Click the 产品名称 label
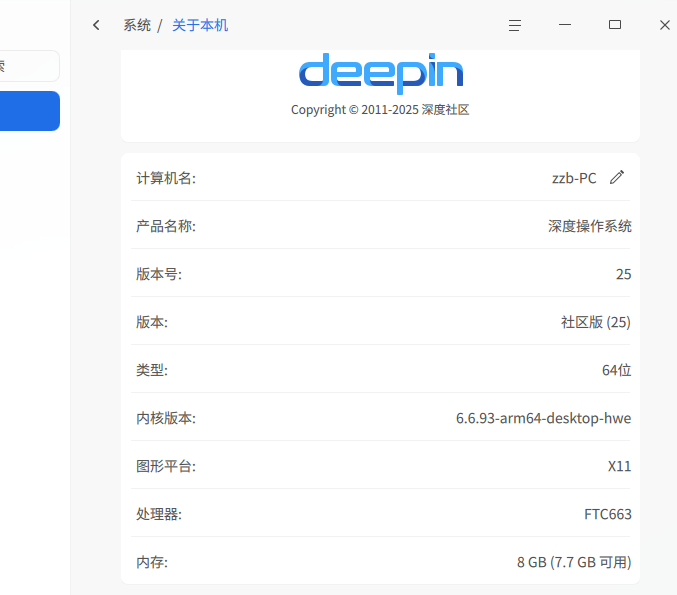This screenshot has height=595, width=677. tap(166, 226)
